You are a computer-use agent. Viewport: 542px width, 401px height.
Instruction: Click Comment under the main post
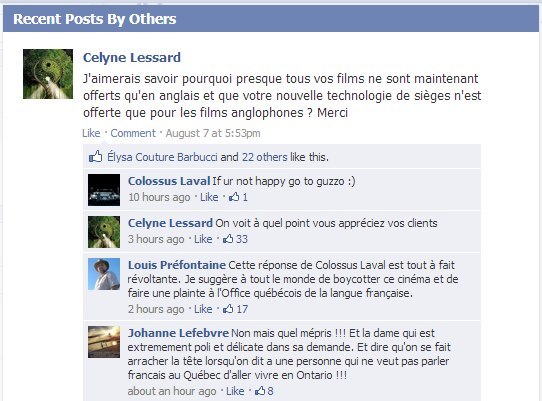[133, 133]
